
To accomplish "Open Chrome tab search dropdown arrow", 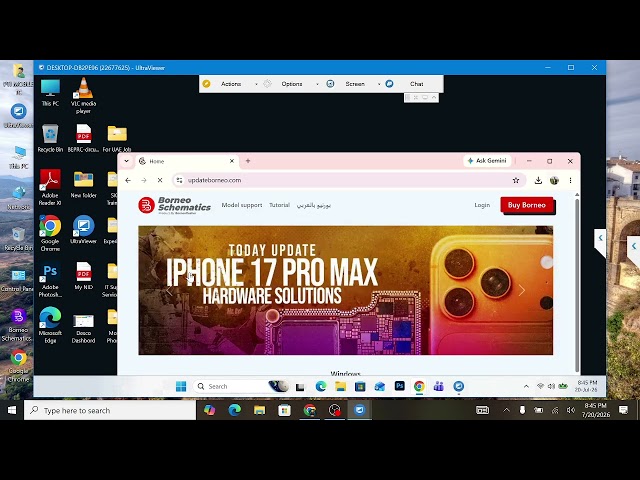I will click(x=127, y=161).
